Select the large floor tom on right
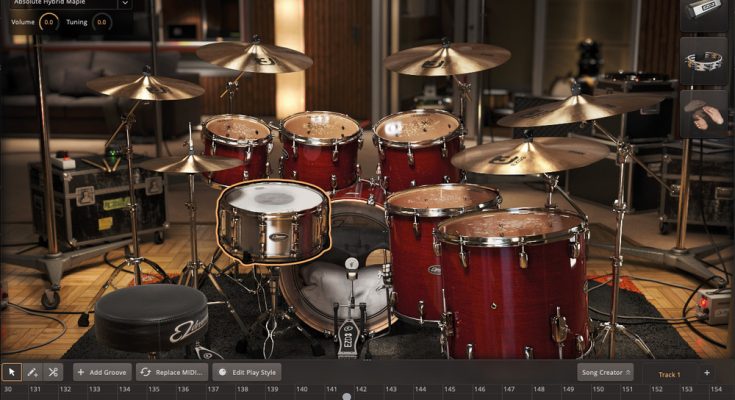This screenshot has width=735, height=400. (x=512, y=280)
